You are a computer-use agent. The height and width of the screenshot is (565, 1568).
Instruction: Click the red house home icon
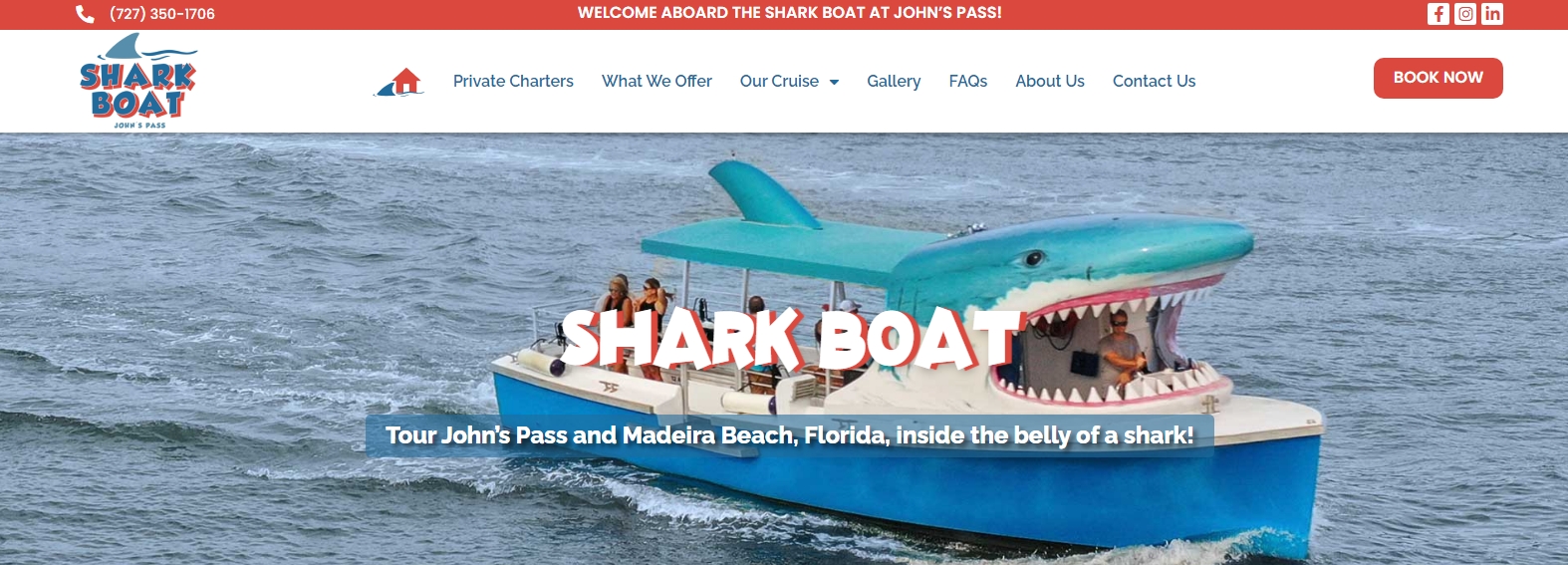399,81
